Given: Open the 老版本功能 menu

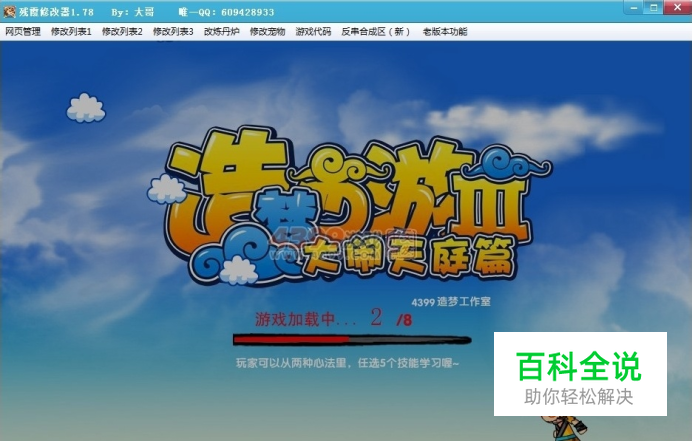Looking at the screenshot, I should tap(445, 32).
